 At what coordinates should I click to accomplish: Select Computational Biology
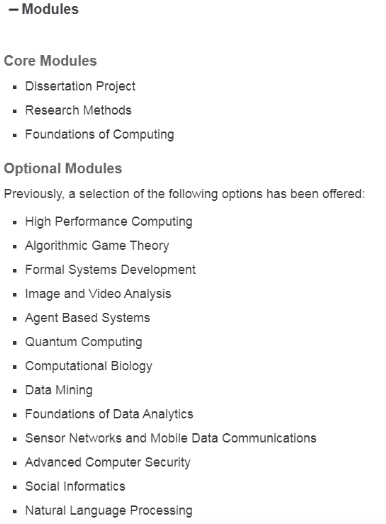[89, 366]
